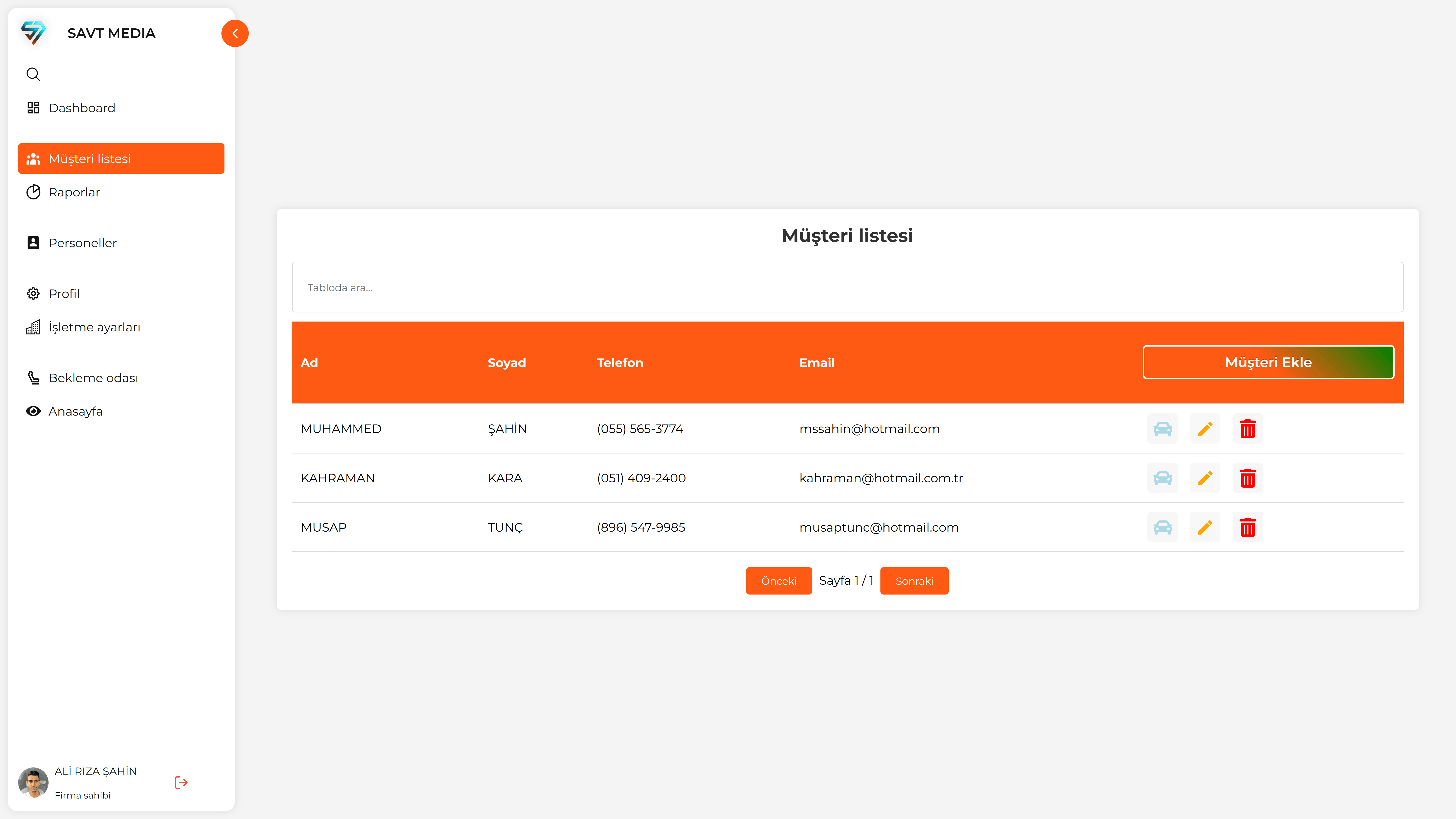Open Bekleme odası page
Image resolution: width=1456 pixels, height=819 pixels.
tap(93, 378)
